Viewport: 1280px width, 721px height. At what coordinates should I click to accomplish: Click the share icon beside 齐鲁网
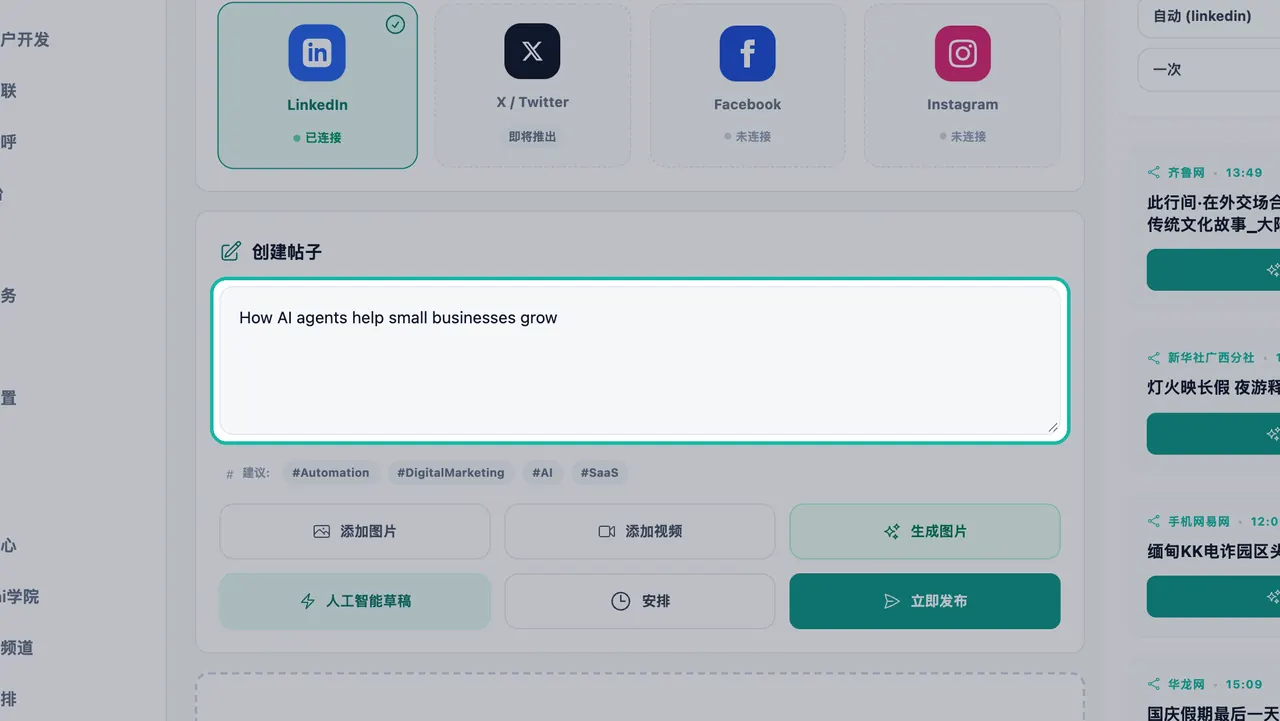[x=1154, y=172]
